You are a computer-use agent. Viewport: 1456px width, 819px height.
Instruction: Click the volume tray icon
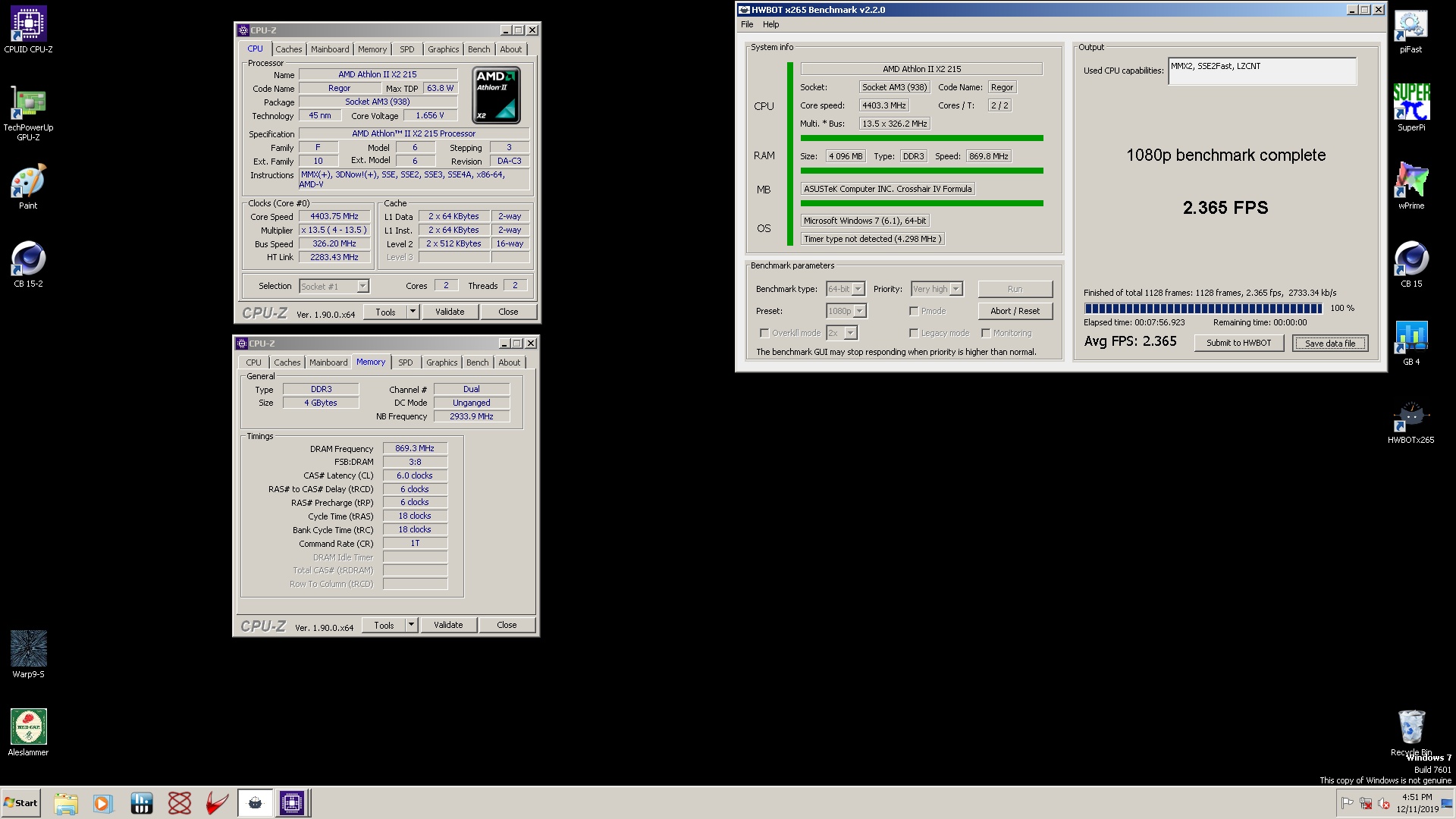pyautogui.click(x=1383, y=803)
